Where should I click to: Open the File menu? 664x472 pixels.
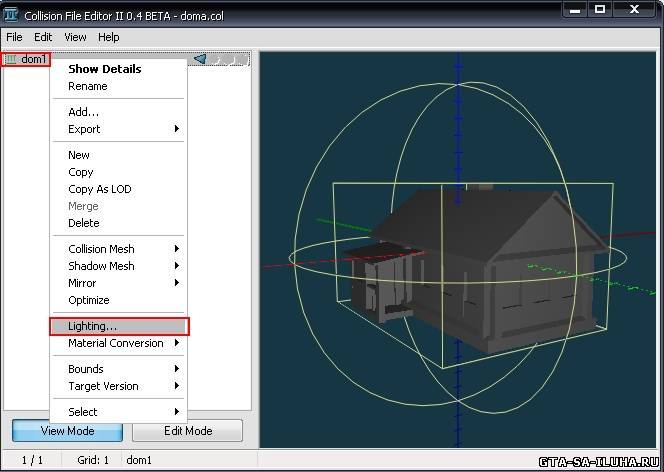pos(14,37)
